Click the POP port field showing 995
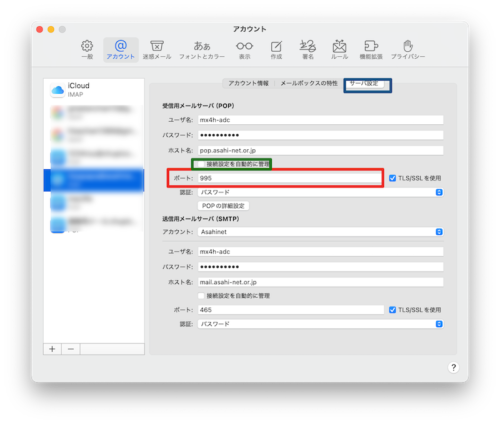Screen dimensions: 500x424 click(x=291, y=178)
